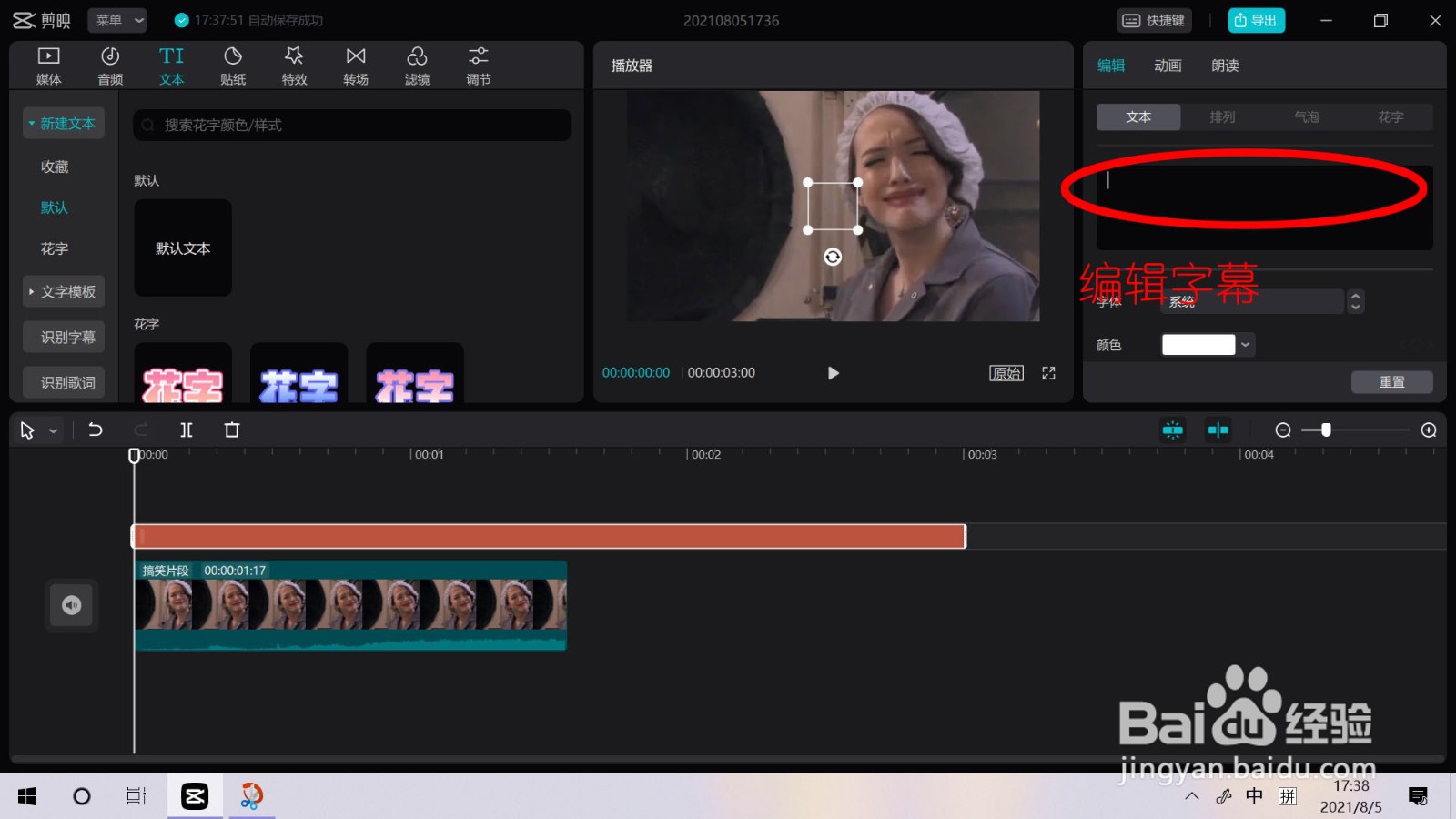Image resolution: width=1456 pixels, height=819 pixels.
Task: Open the 贴纸 stickers panel
Action: click(x=233, y=66)
